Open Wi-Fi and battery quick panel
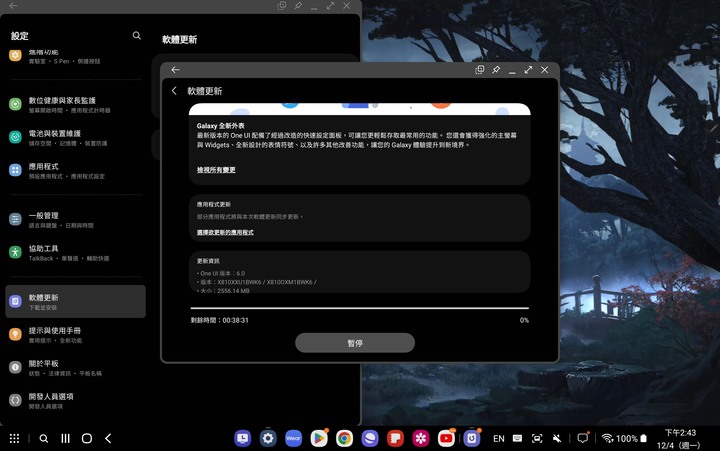 tap(624, 439)
